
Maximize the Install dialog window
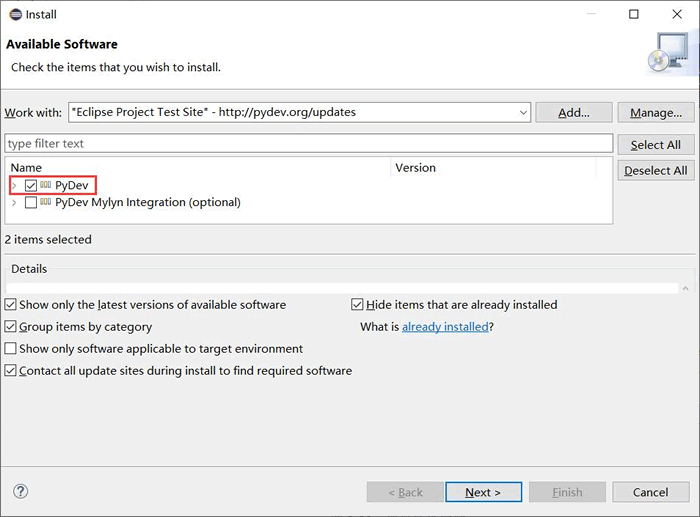pos(633,14)
